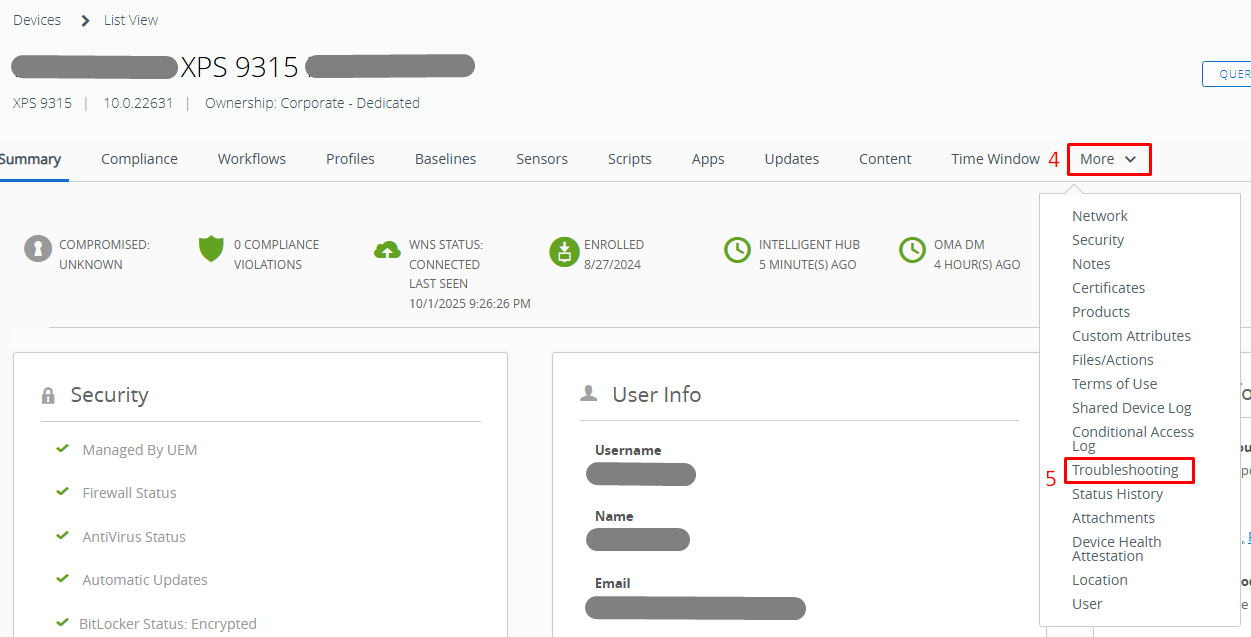
Task: Click breadcrumb chevron next to Devices
Action: click(86, 20)
